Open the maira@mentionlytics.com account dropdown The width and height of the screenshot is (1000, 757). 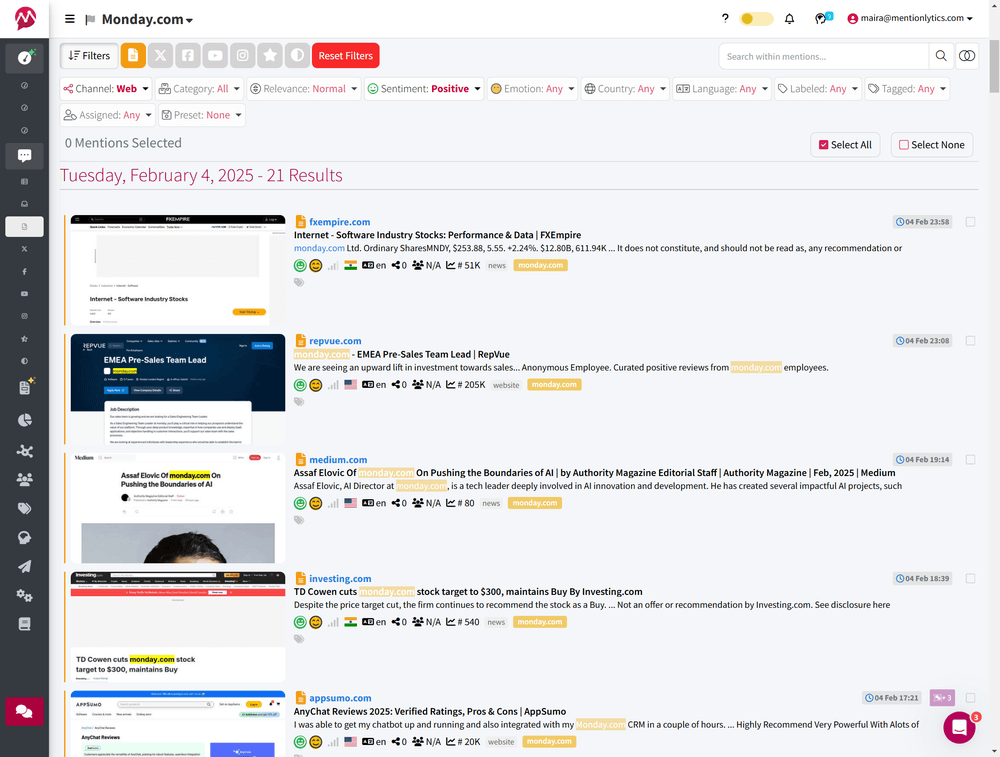910,18
